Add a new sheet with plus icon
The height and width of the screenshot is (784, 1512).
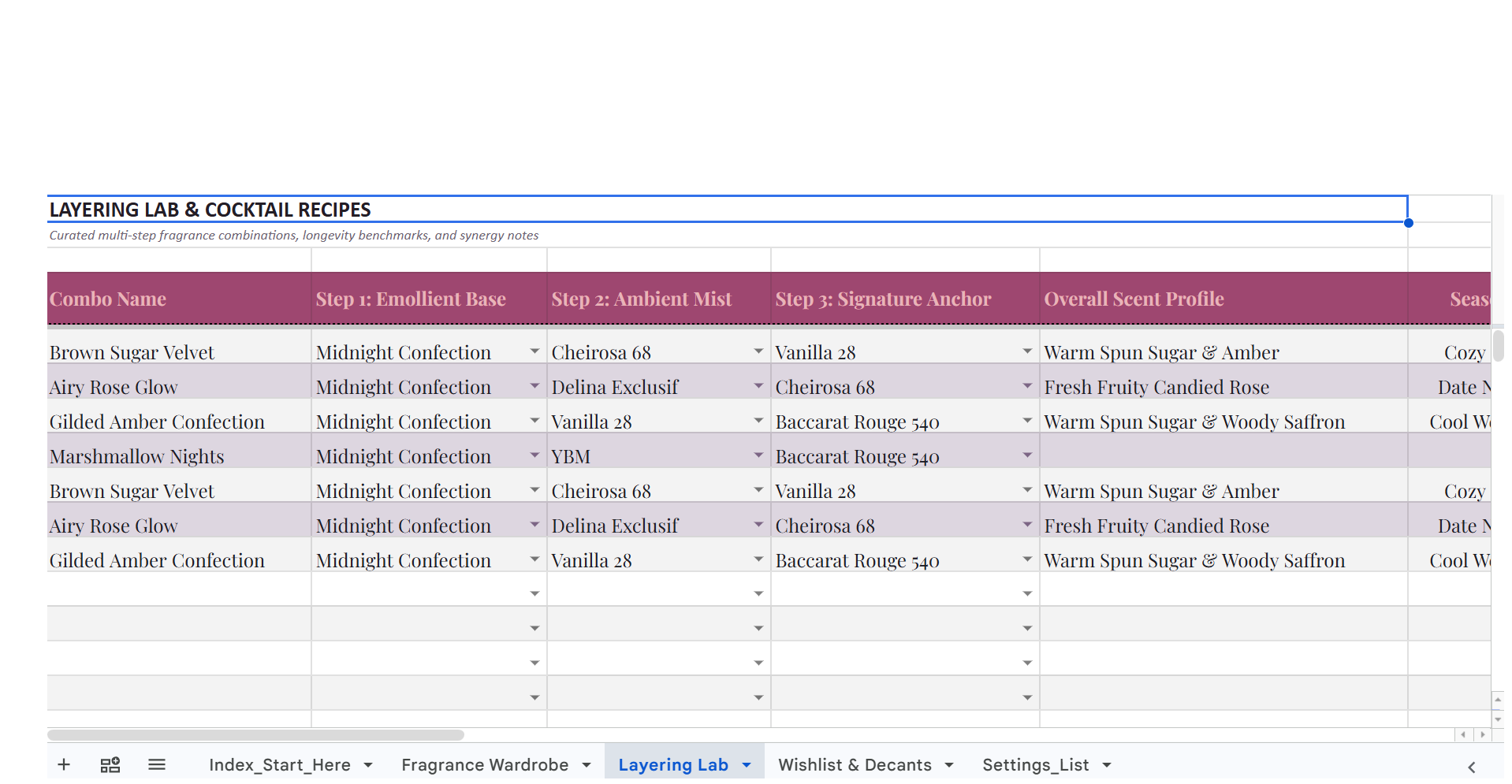point(64,764)
